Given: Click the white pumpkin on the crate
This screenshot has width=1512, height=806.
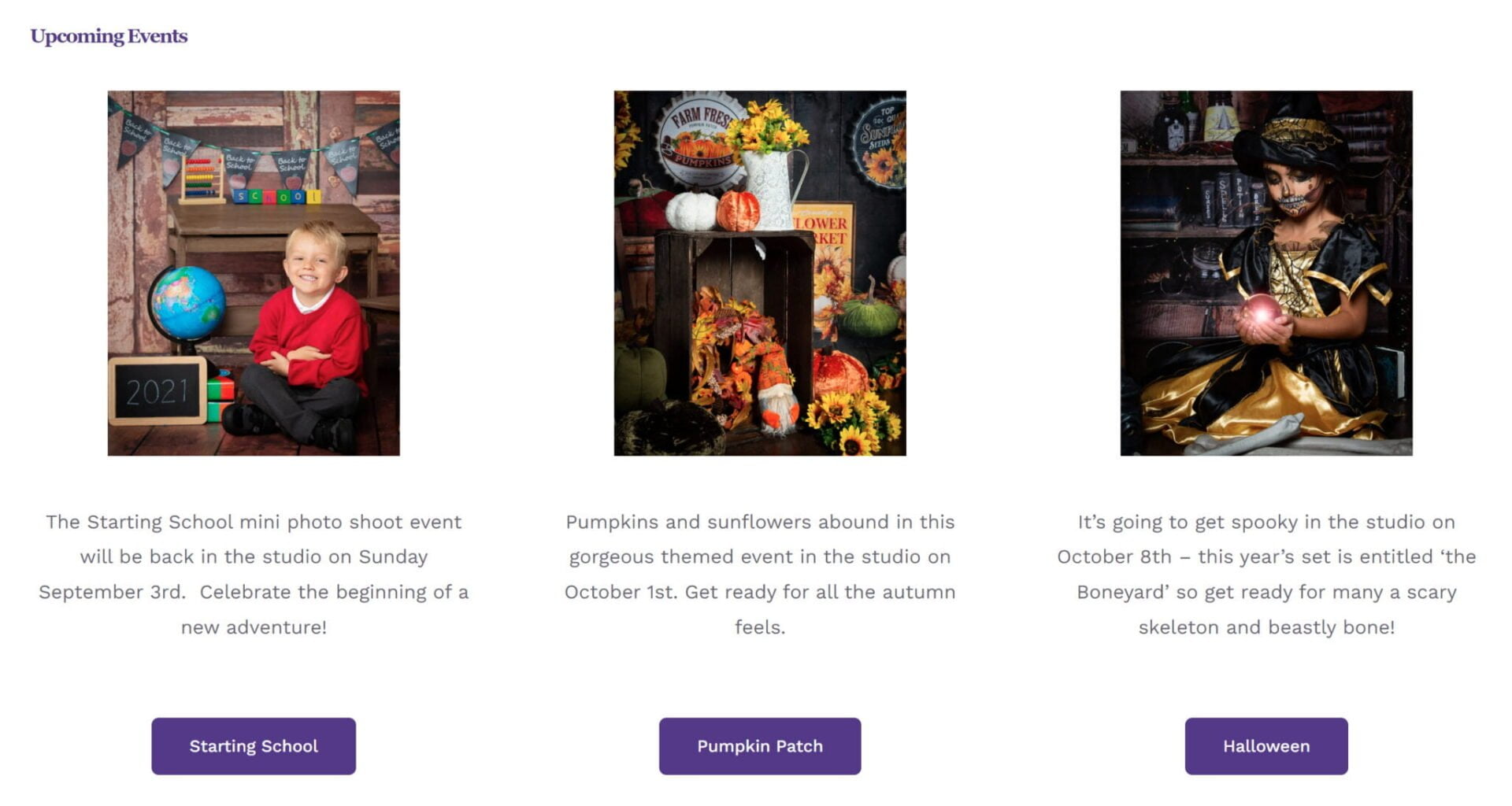Looking at the screenshot, I should pos(691,211).
